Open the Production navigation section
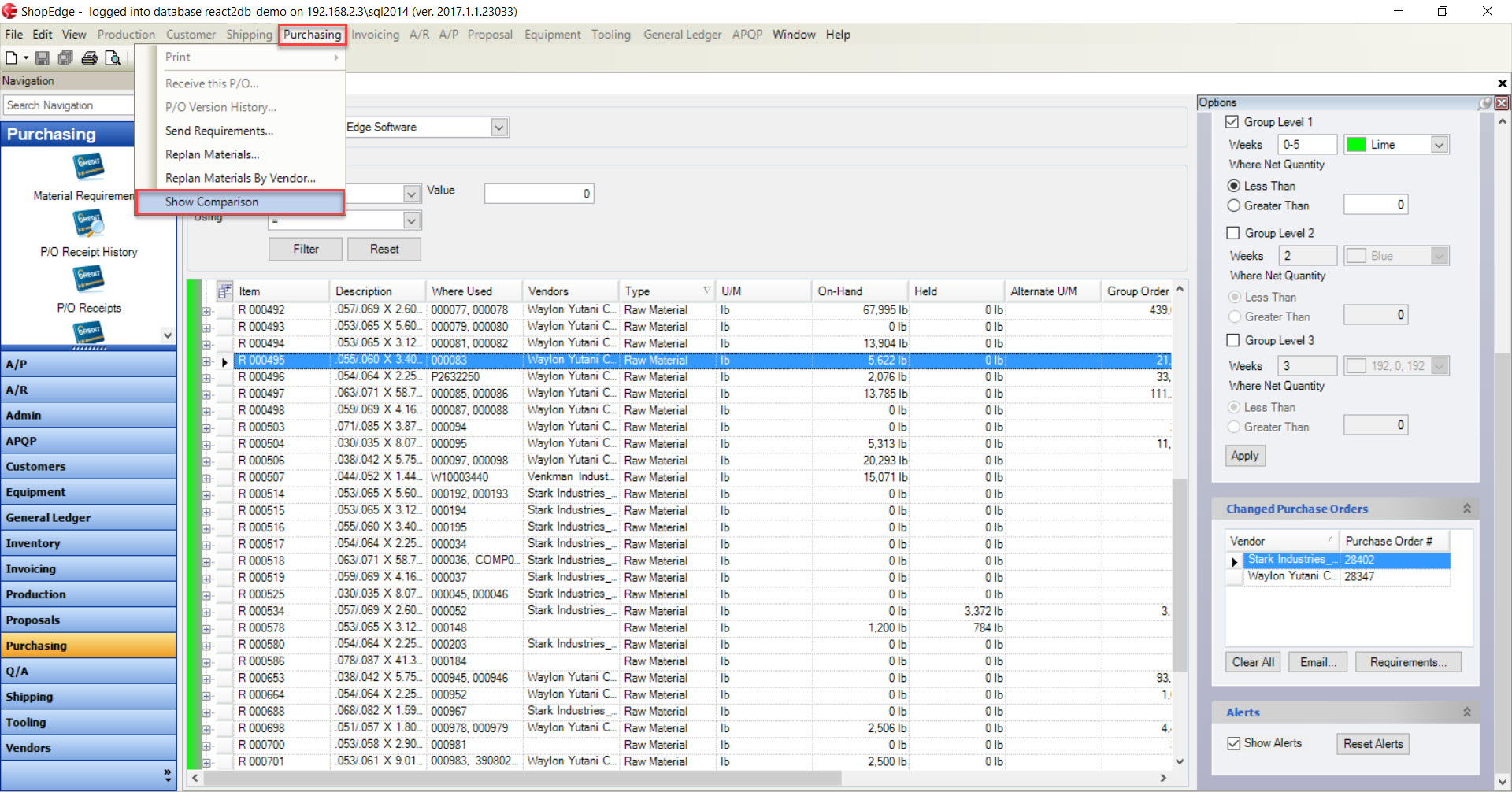The height and width of the screenshot is (792, 1512). click(x=88, y=594)
